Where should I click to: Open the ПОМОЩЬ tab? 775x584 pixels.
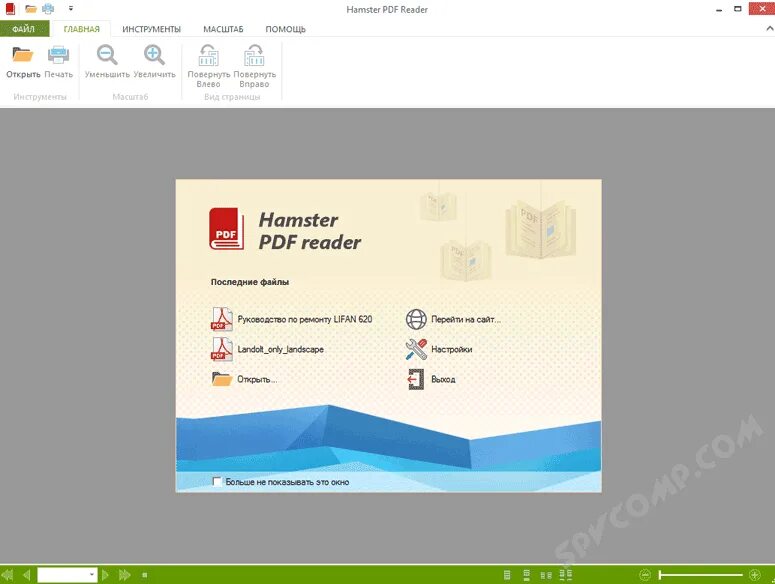285,29
